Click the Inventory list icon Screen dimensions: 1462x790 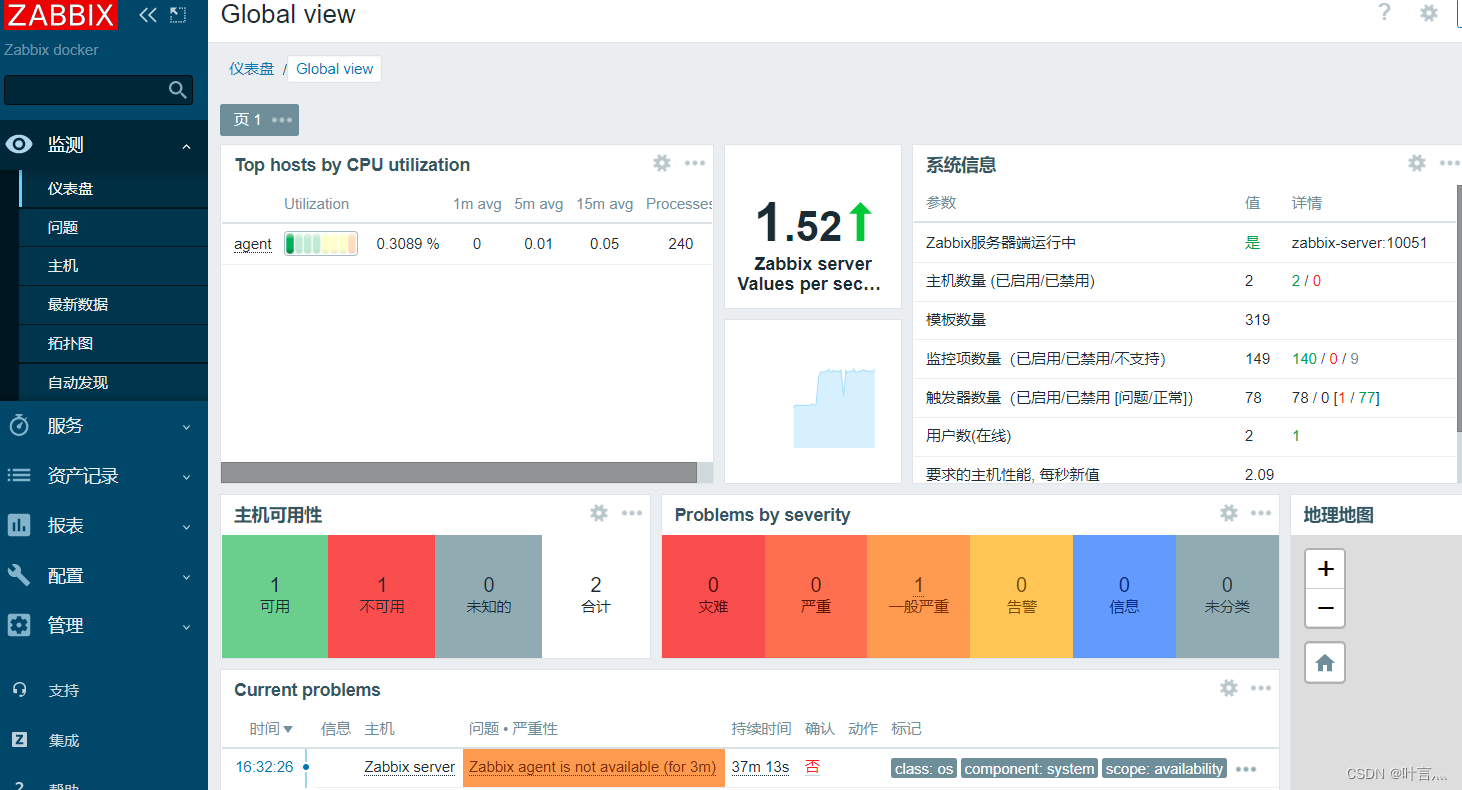(x=19, y=475)
